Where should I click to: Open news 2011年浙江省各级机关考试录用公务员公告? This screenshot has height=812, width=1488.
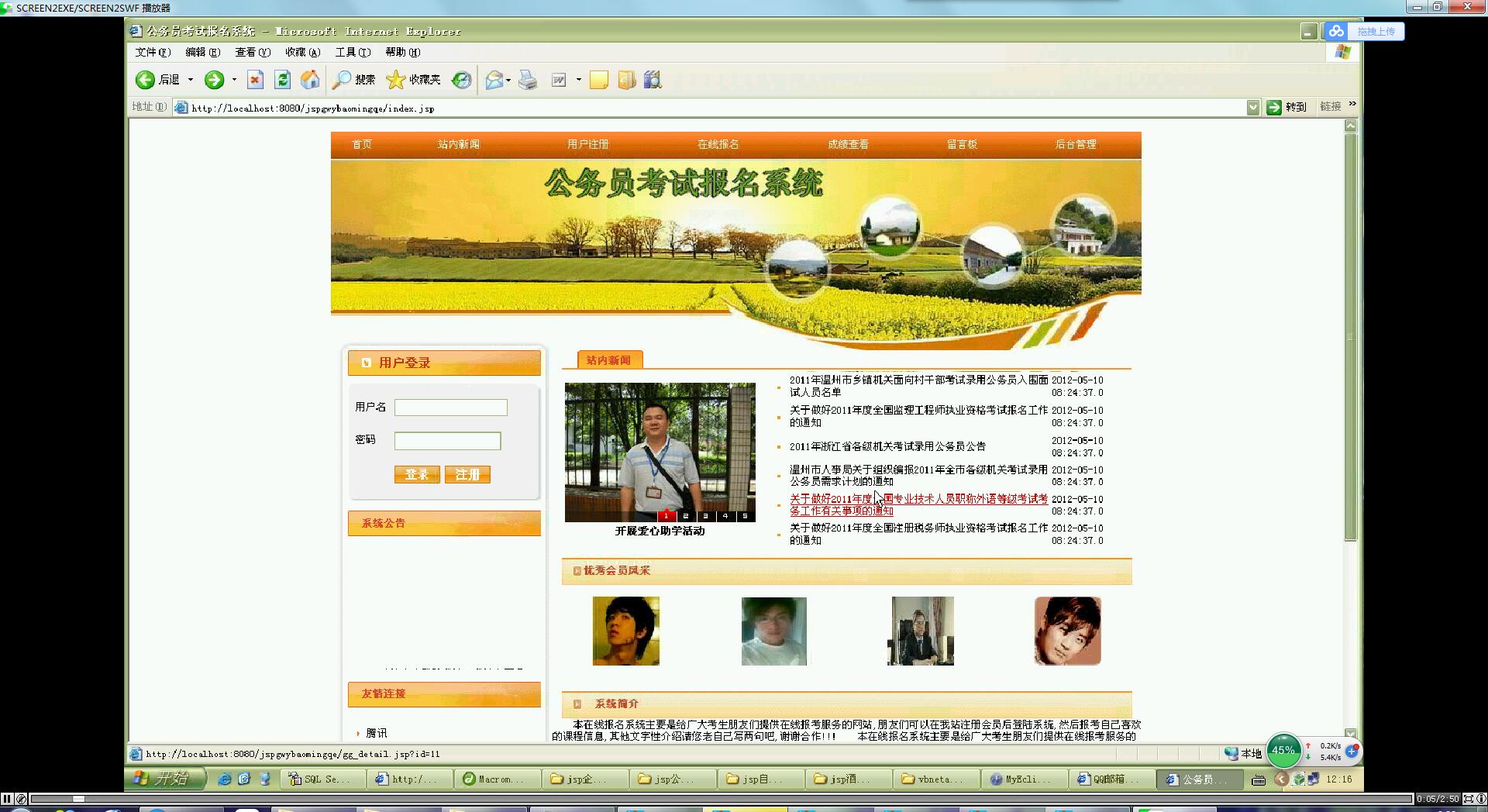887,447
